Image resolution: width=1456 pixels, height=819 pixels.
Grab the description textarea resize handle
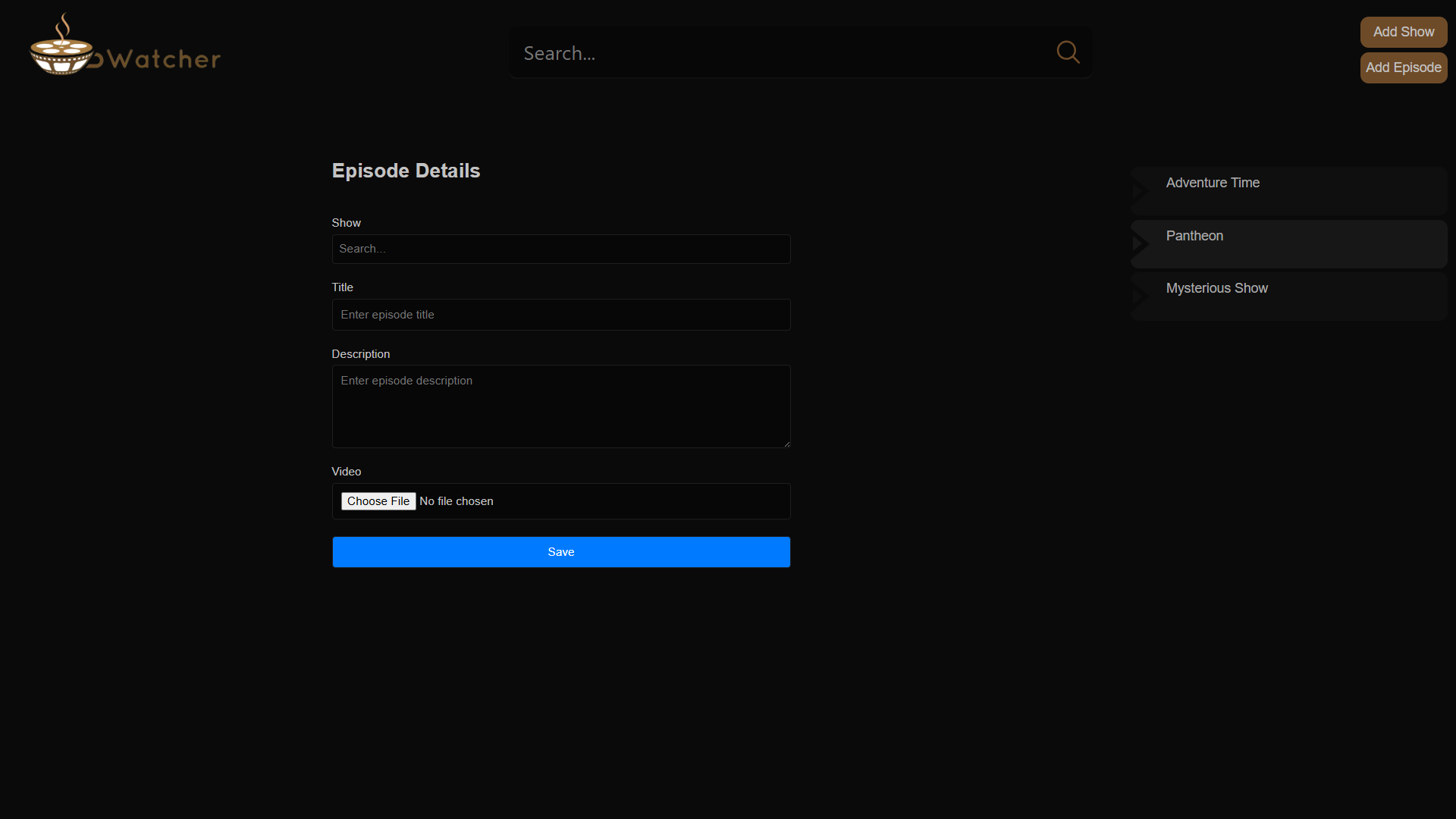pyautogui.click(x=786, y=444)
